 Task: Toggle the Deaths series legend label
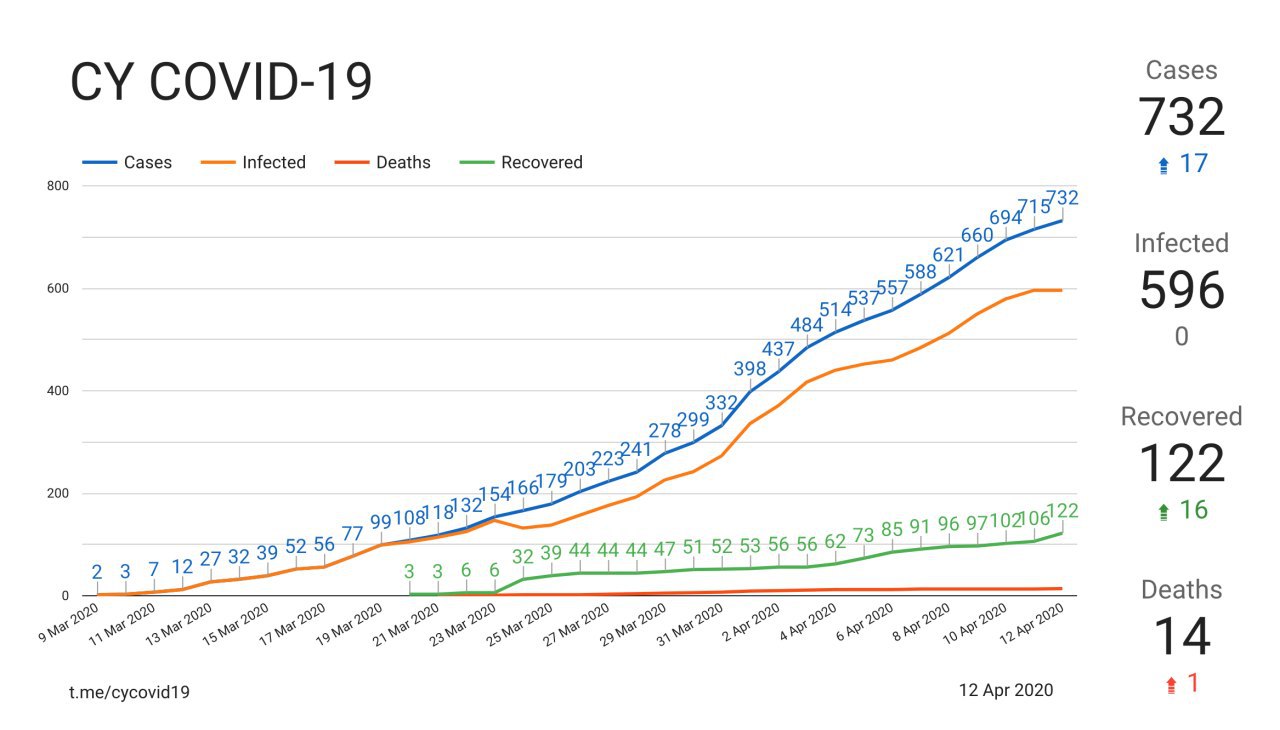coord(403,163)
